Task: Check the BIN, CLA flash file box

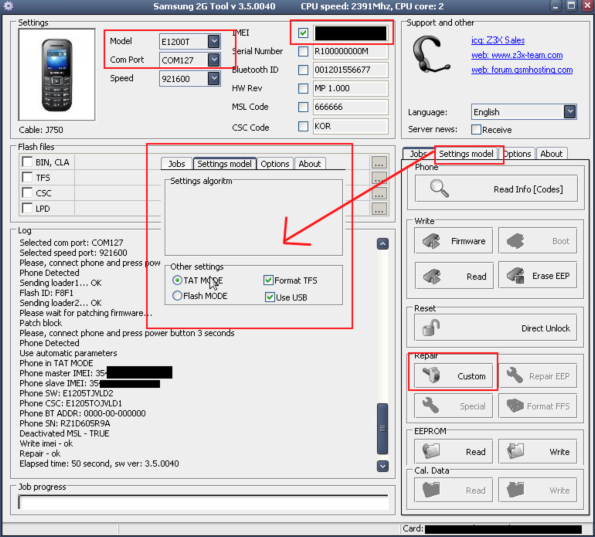Action: [x=27, y=162]
